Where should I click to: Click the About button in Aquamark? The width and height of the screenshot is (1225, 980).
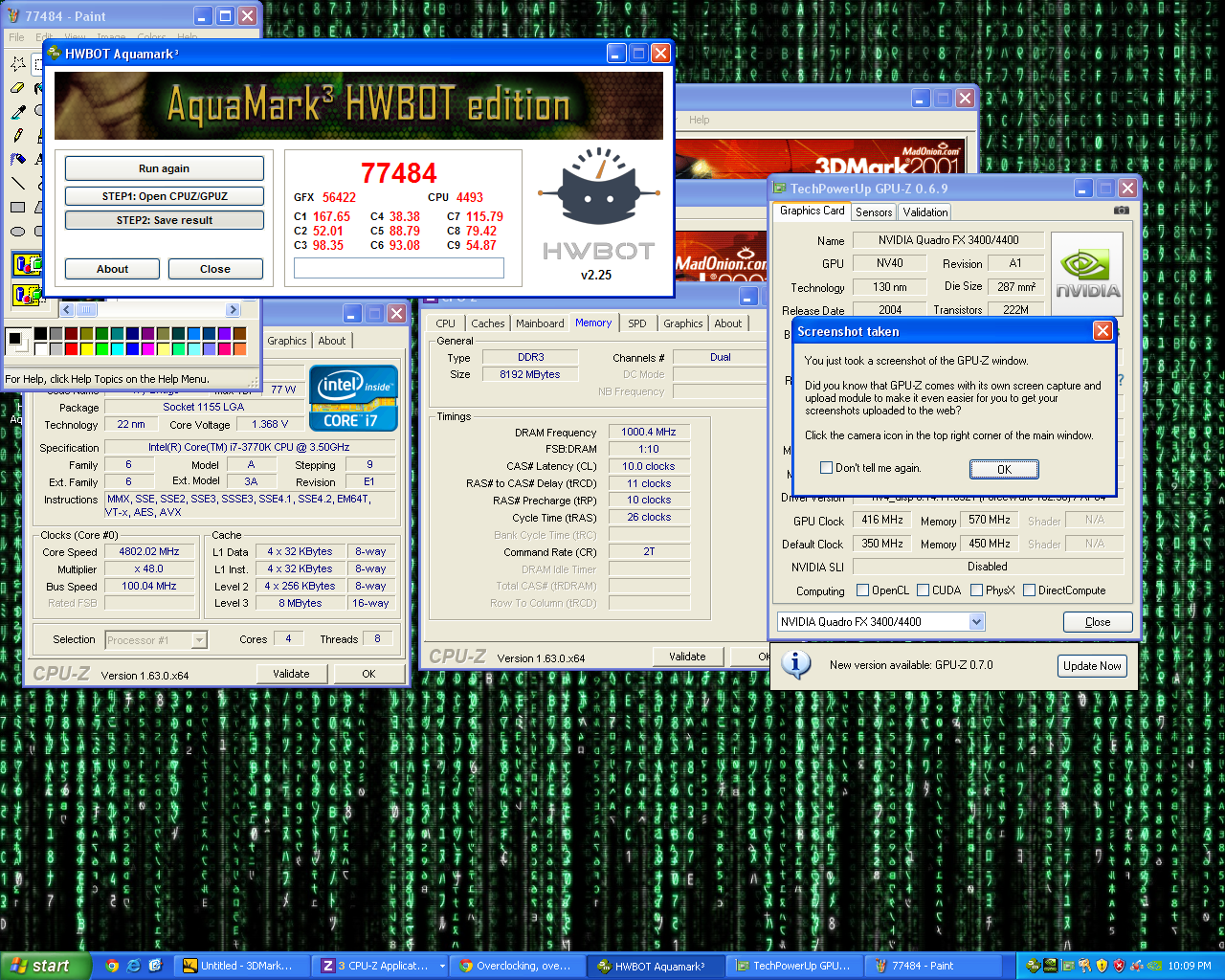112,269
